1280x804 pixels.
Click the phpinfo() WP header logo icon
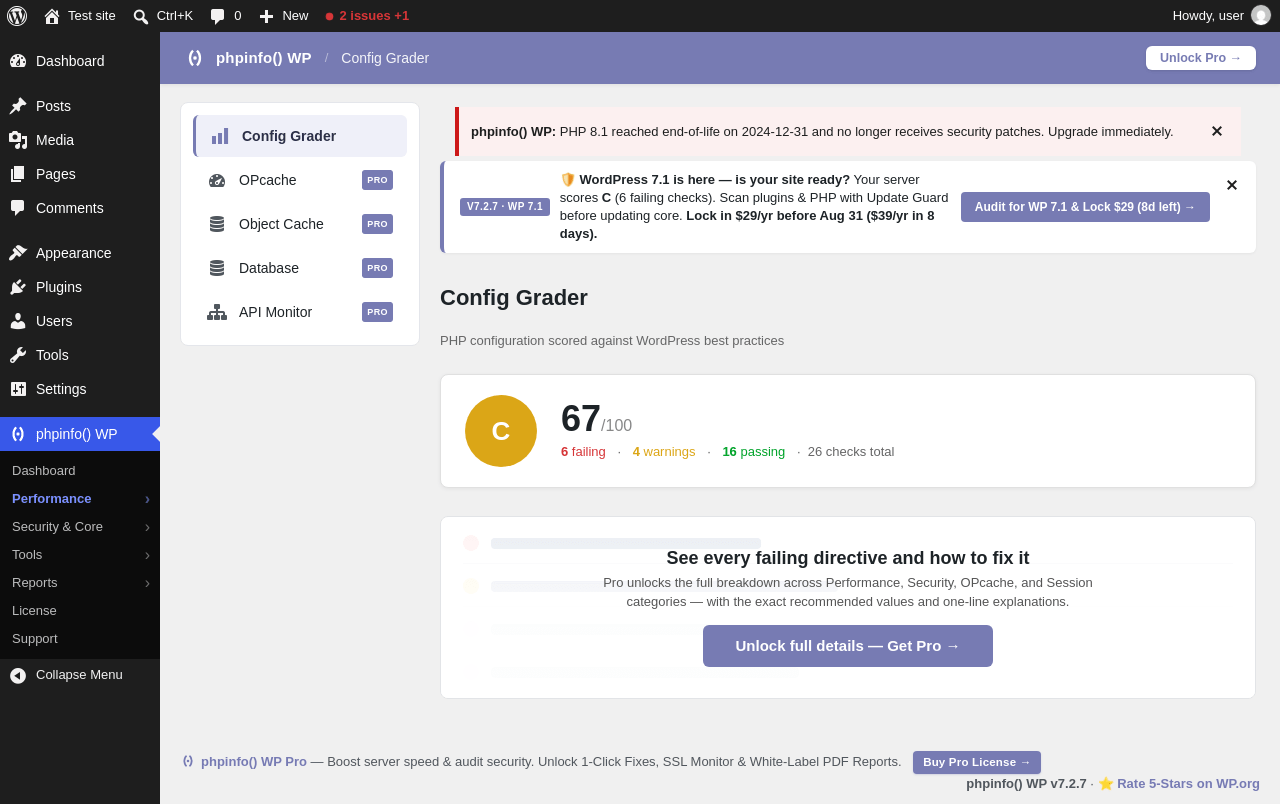[195, 58]
